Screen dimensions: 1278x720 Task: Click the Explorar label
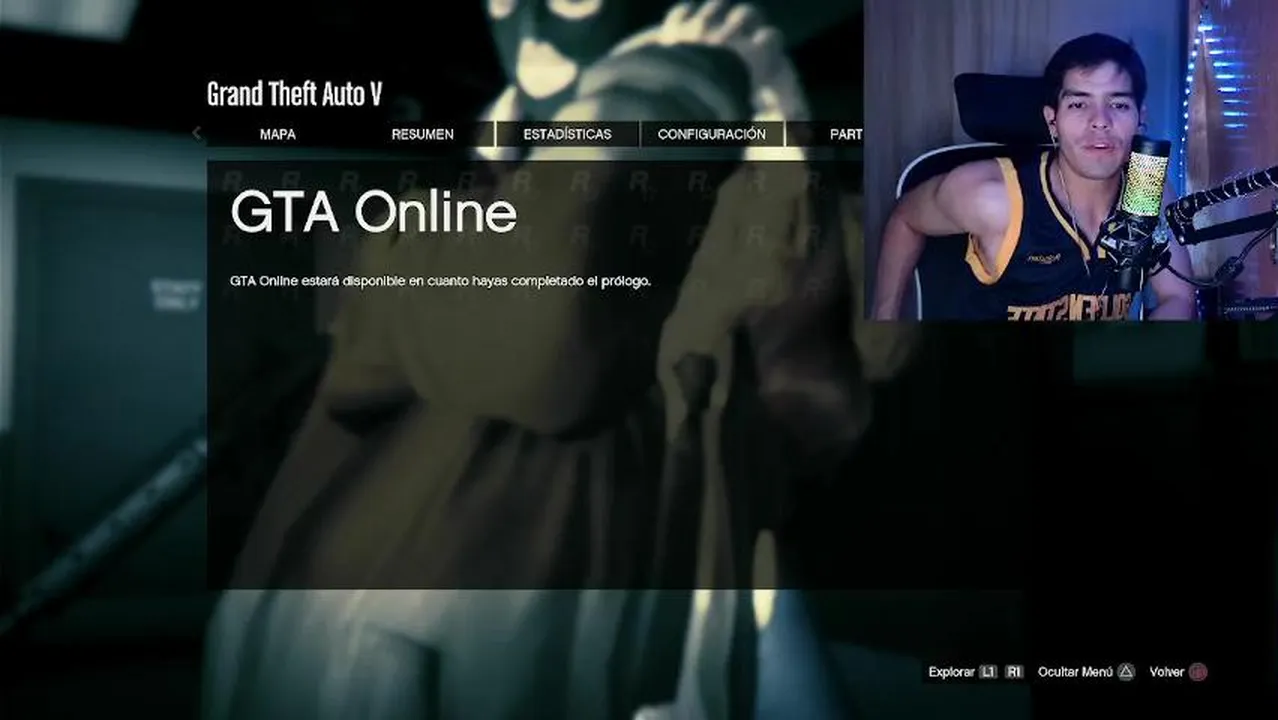click(951, 672)
